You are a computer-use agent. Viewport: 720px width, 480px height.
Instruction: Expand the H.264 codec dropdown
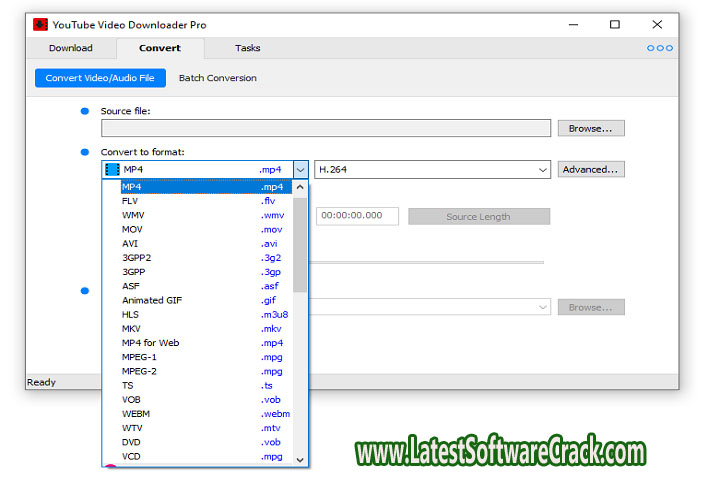coord(543,170)
